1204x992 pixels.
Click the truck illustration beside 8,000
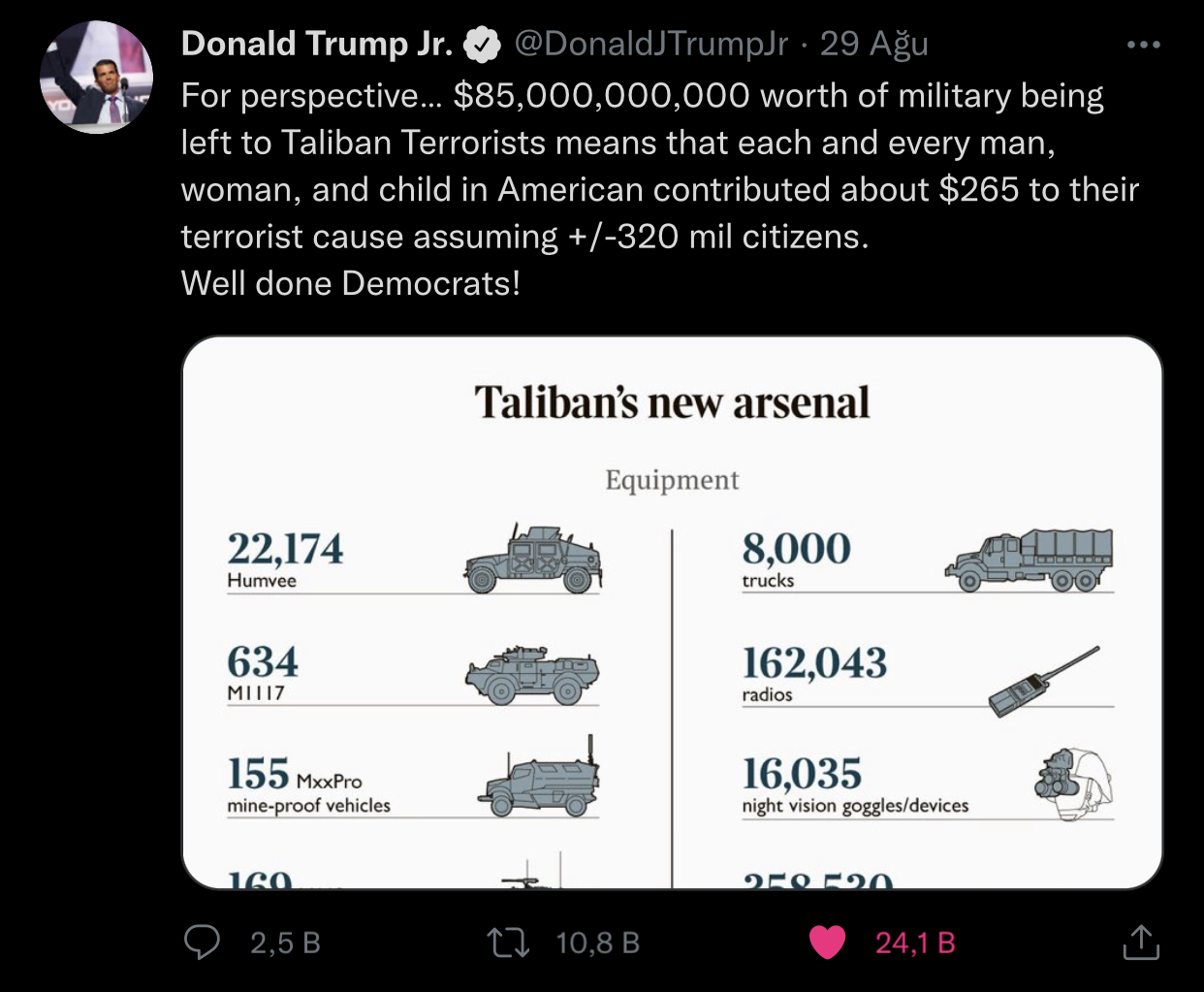click(1030, 560)
